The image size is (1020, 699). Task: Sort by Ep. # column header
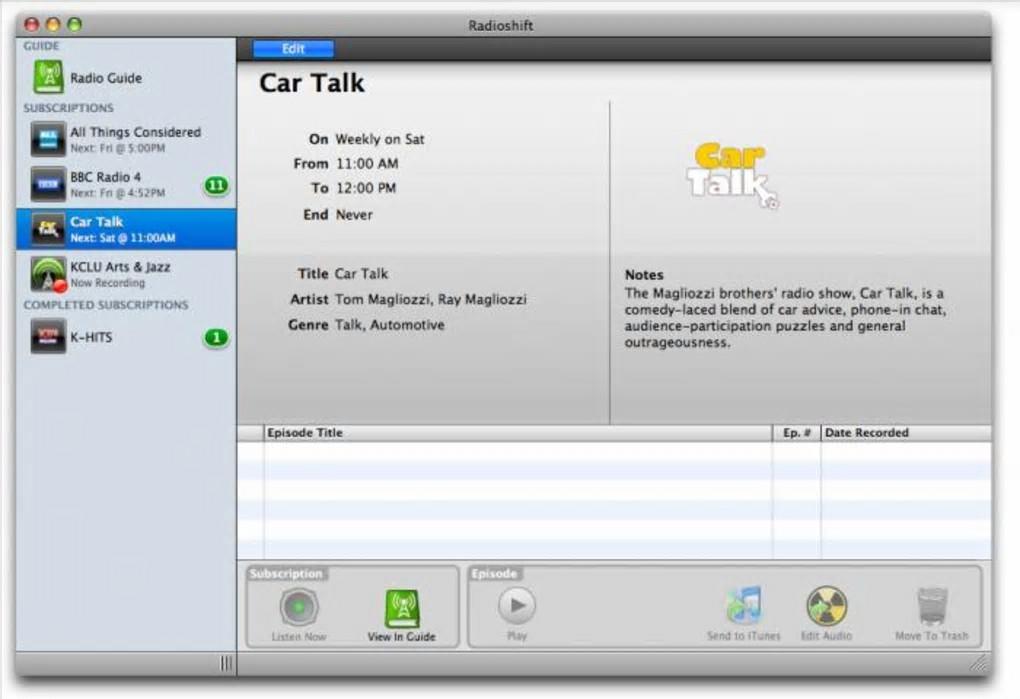click(797, 433)
